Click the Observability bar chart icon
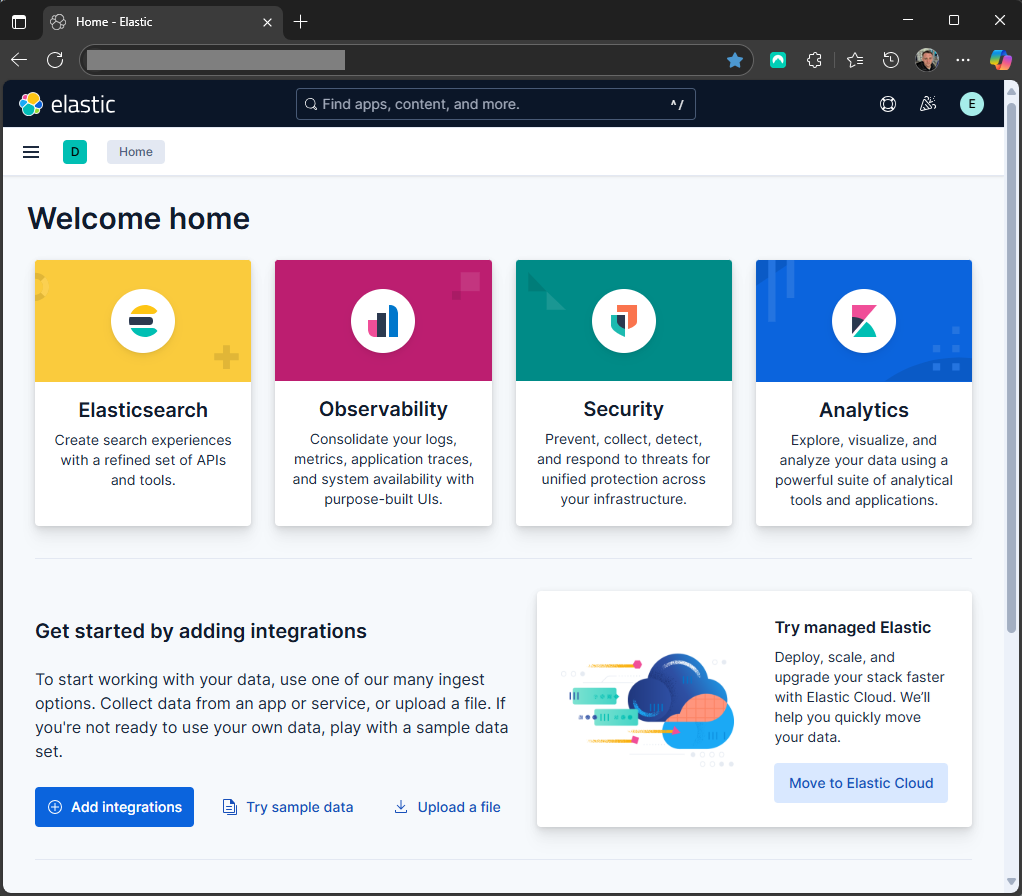Viewport: 1022px width, 896px height. click(383, 321)
